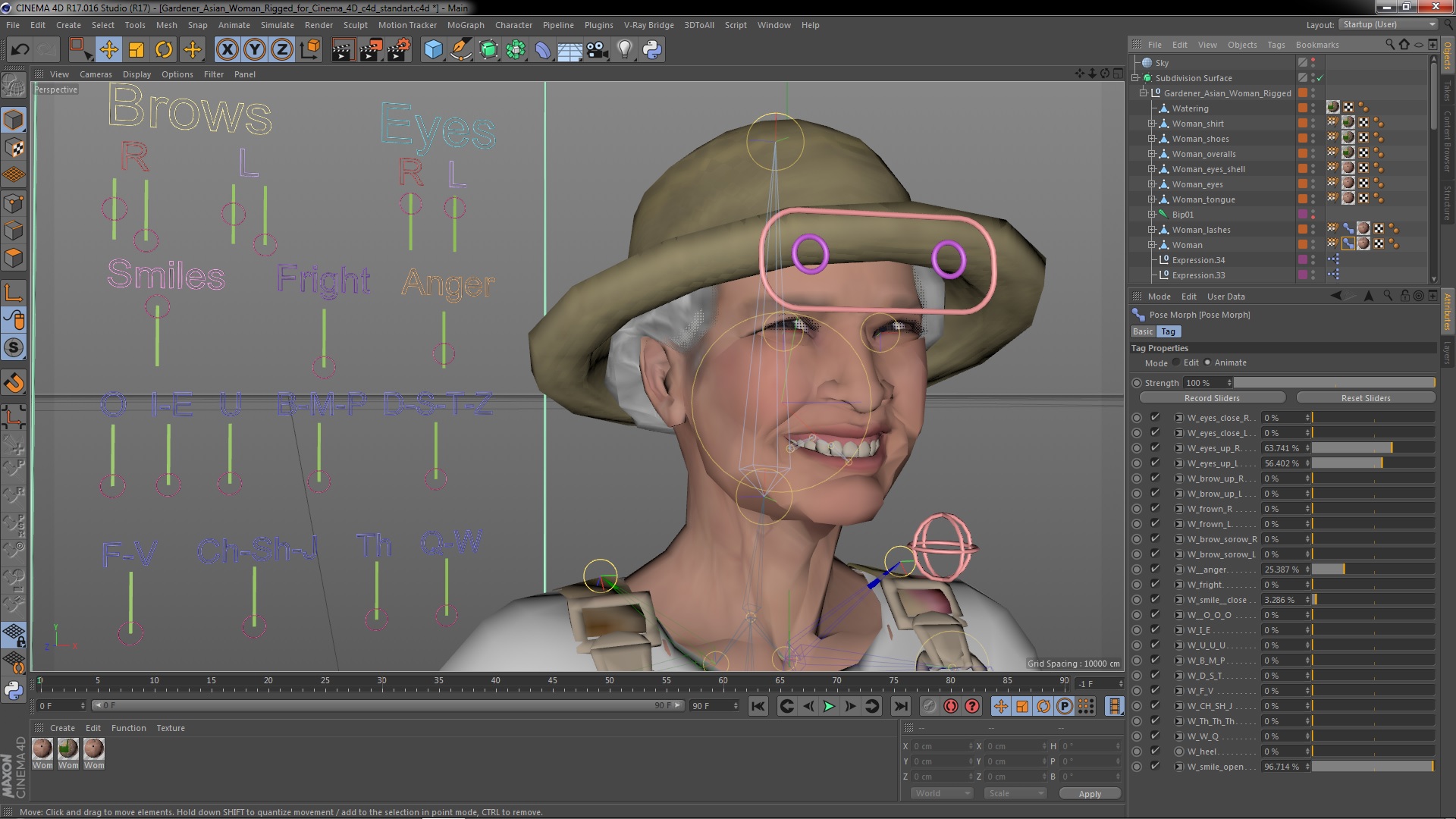Click Record Active Objects keyframe icon

click(930, 706)
